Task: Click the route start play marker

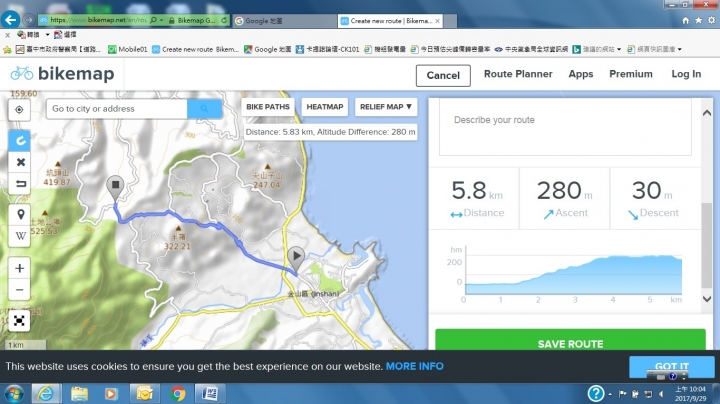Action: coord(296,258)
